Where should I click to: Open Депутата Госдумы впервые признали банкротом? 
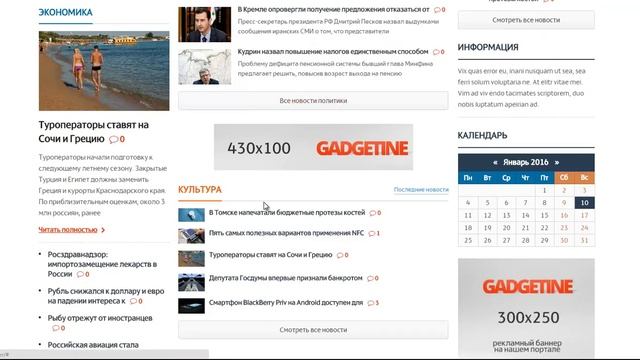pos(286,278)
